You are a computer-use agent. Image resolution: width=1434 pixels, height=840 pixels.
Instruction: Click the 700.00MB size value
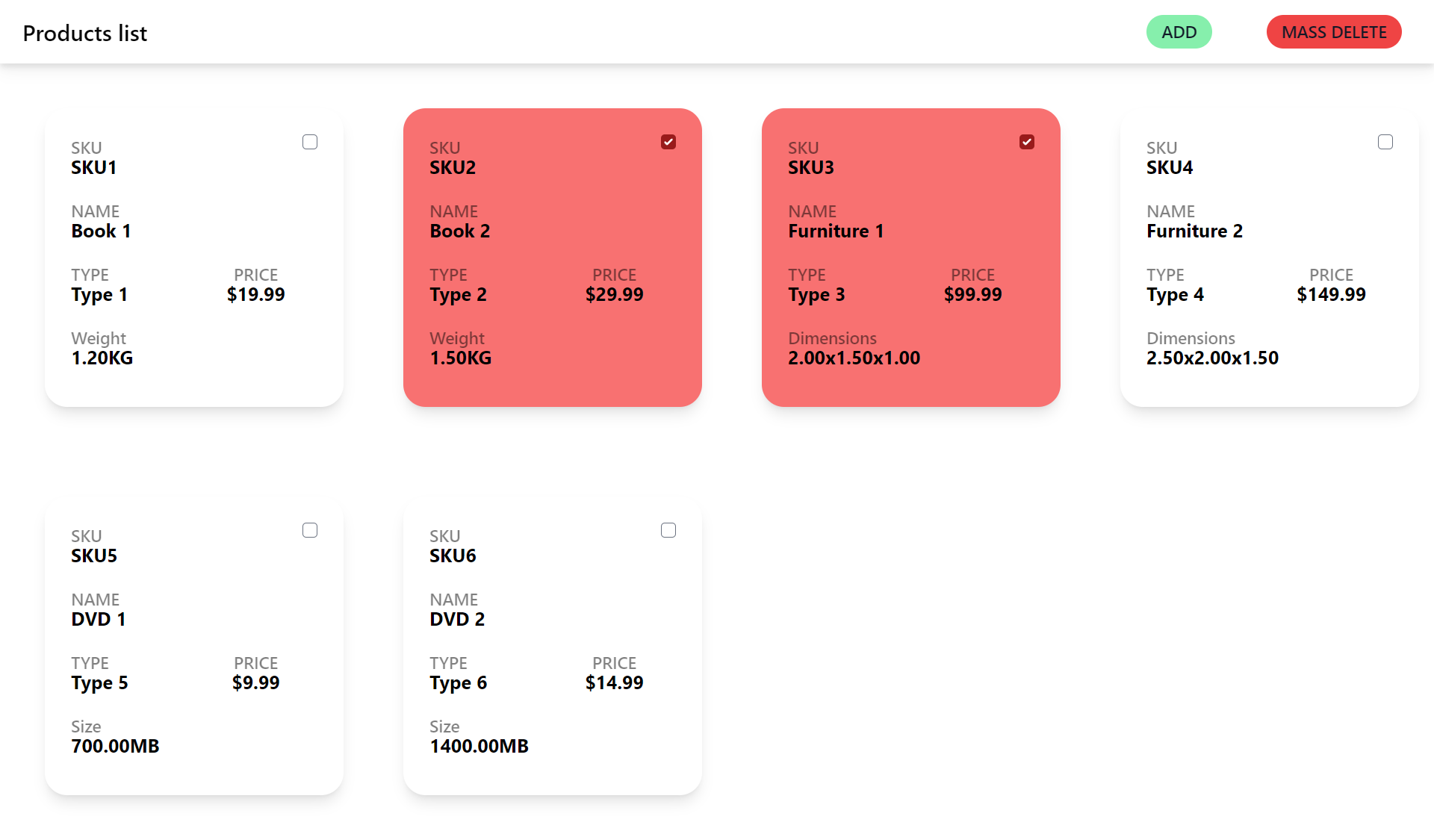coord(115,747)
